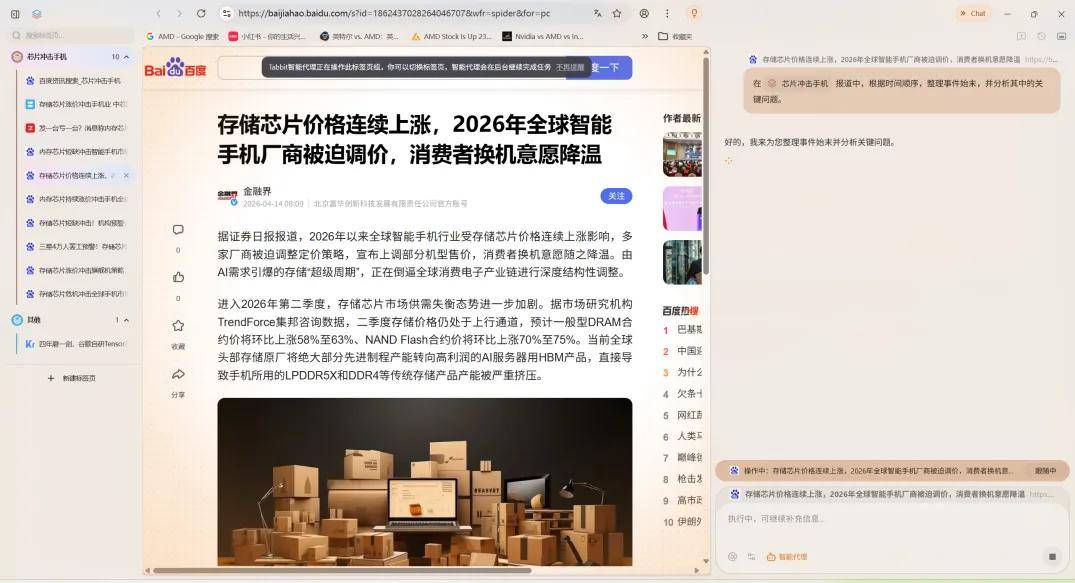Click the 关注 follow button

pos(617,196)
